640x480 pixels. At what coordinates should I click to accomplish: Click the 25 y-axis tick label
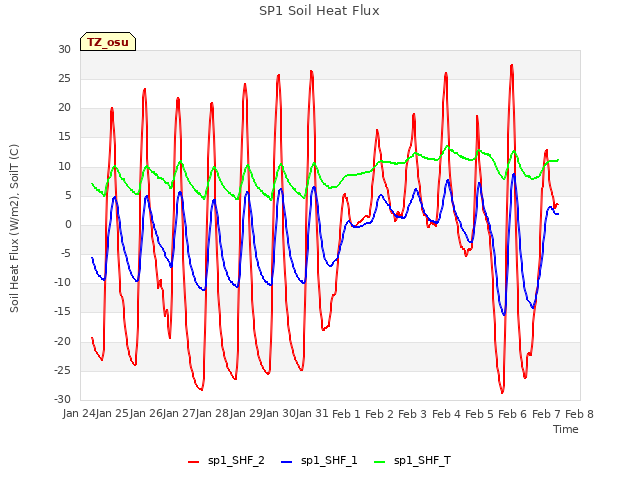pyautogui.click(x=64, y=78)
